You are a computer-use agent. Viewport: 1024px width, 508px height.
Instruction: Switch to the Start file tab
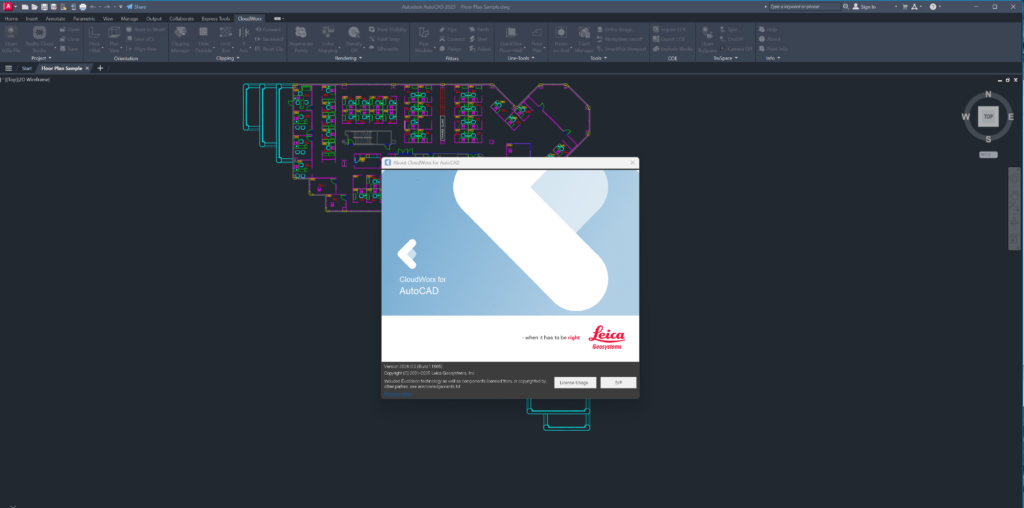27,68
